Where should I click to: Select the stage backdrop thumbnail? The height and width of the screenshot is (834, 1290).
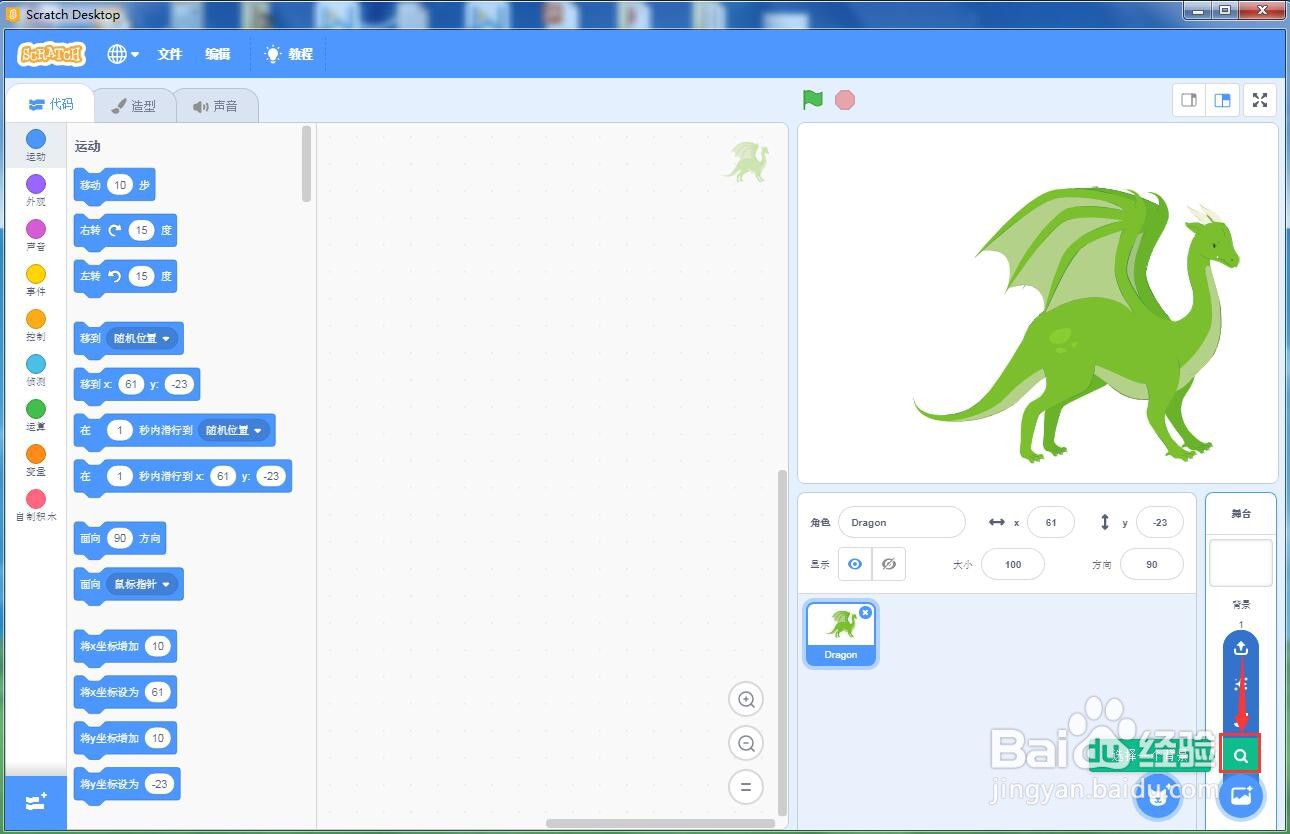1241,563
